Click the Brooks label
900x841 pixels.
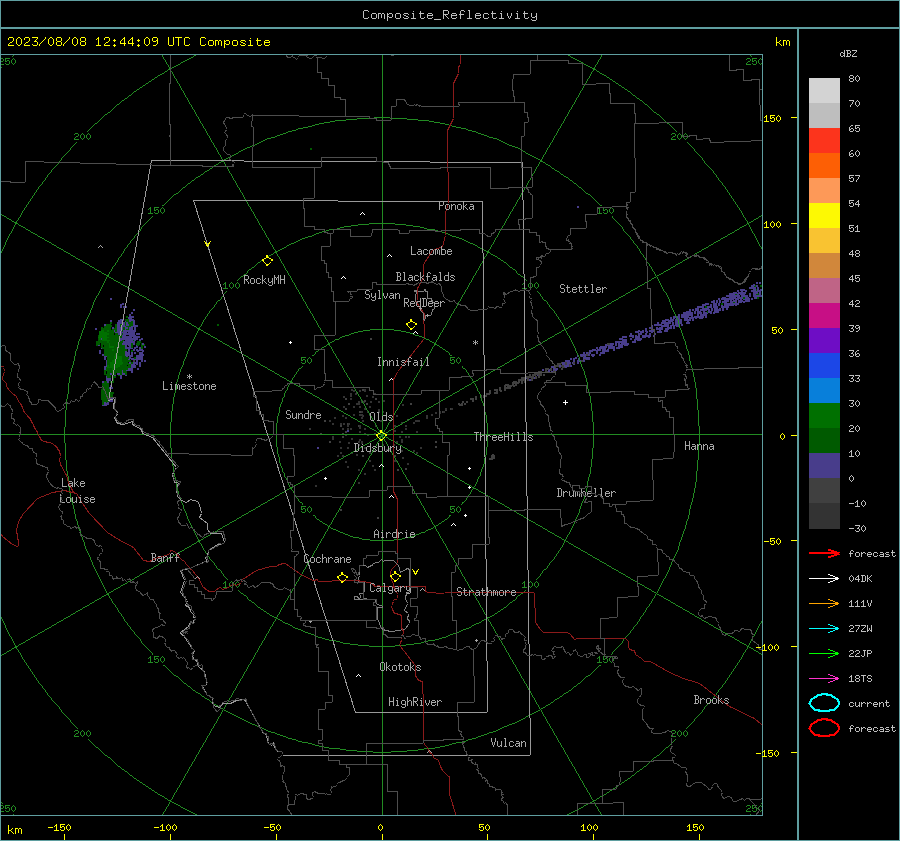(x=711, y=700)
